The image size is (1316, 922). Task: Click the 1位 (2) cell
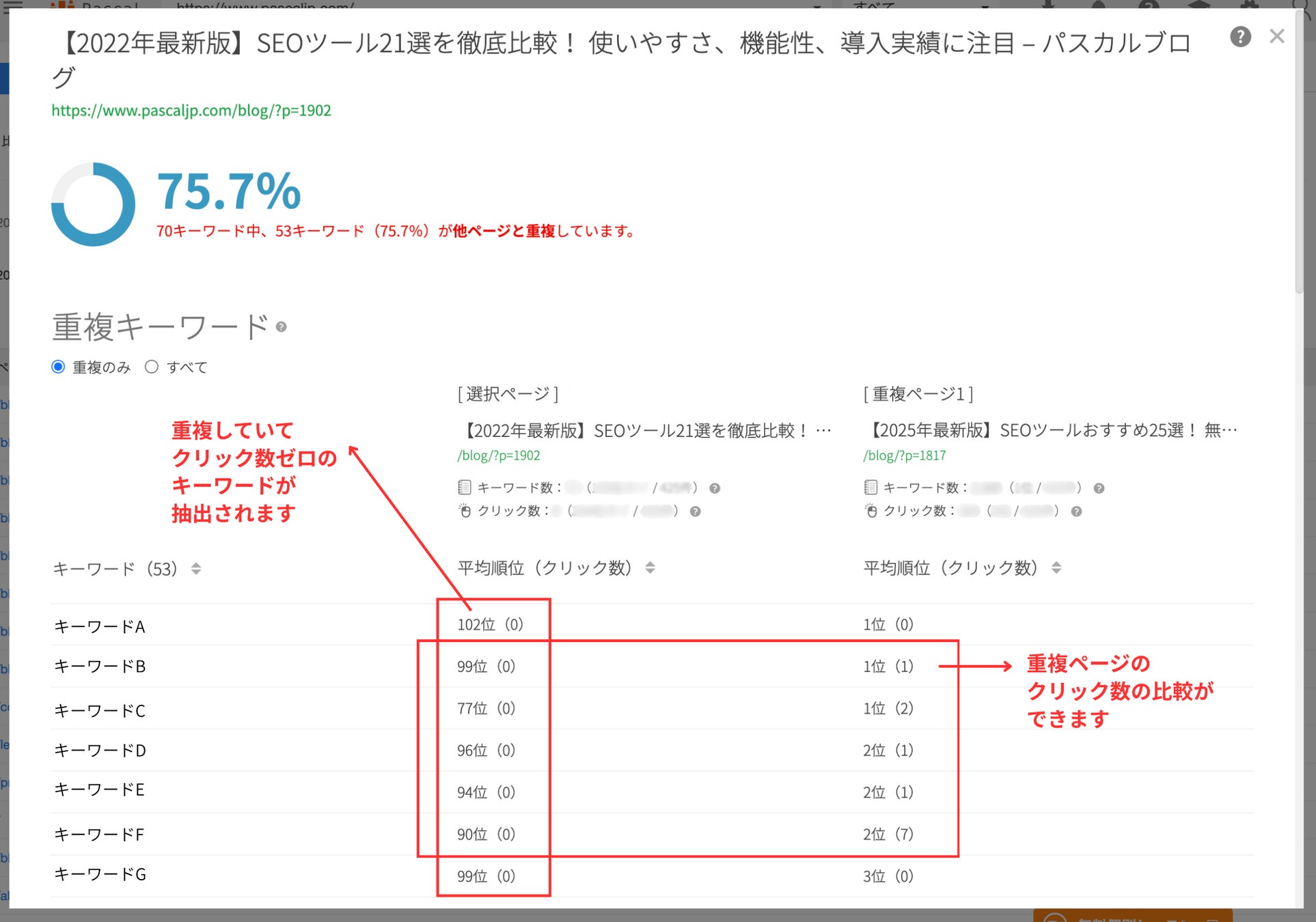coord(888,708)
